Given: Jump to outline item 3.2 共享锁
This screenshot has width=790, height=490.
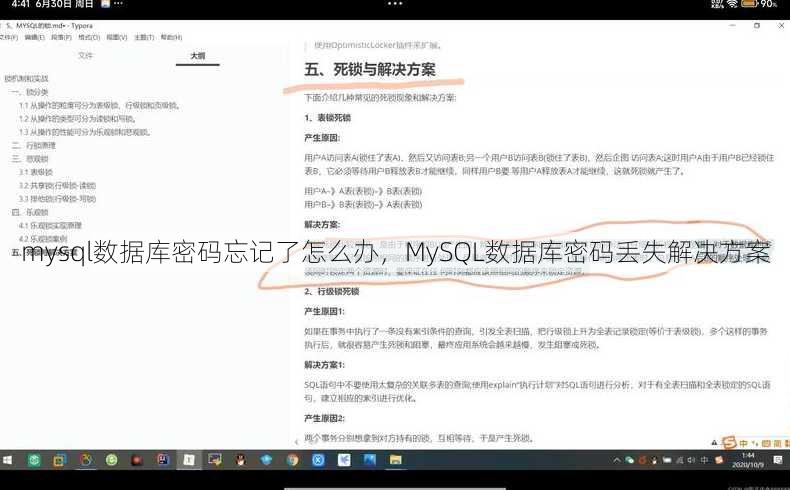Looking at the screenshot, I should (x=57, y=185).
